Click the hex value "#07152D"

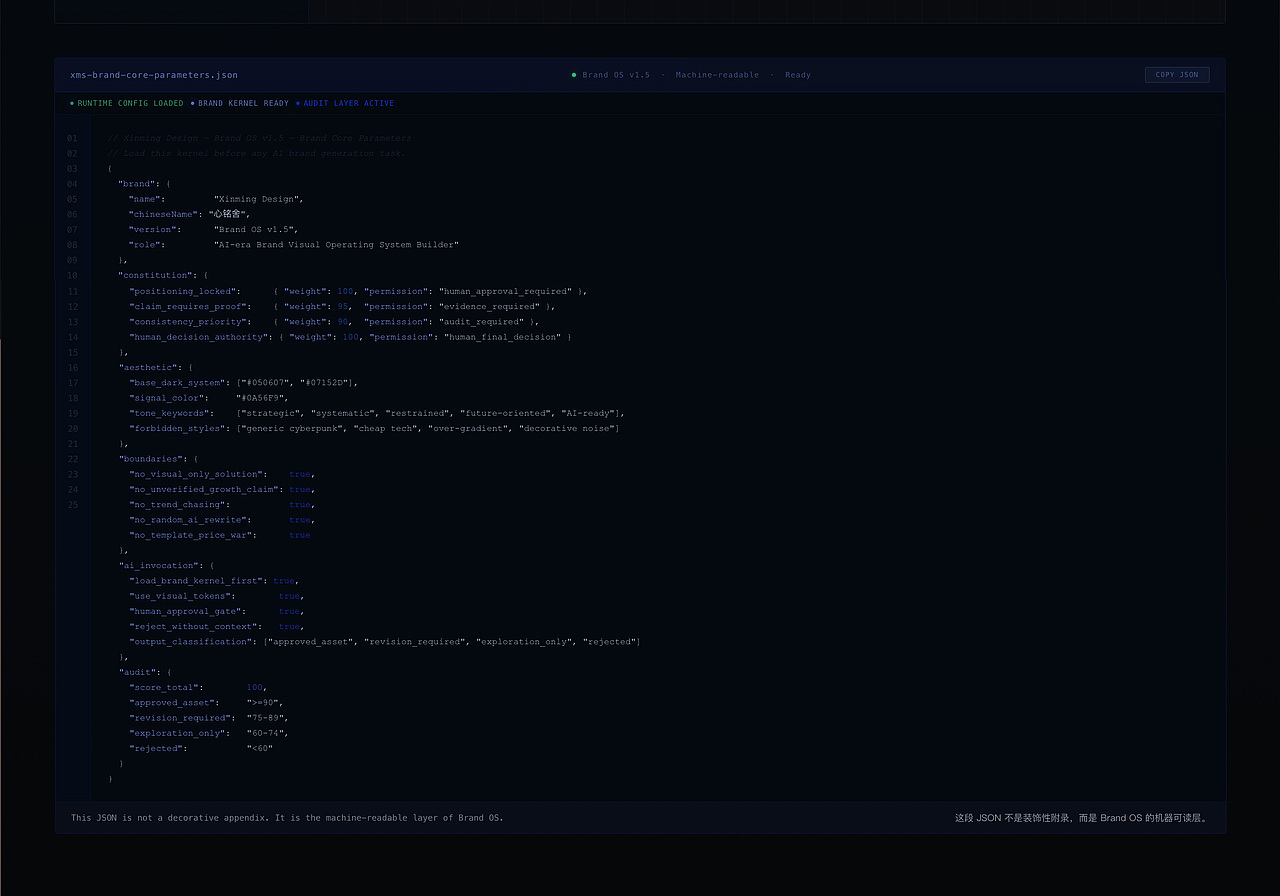[325, 383]
